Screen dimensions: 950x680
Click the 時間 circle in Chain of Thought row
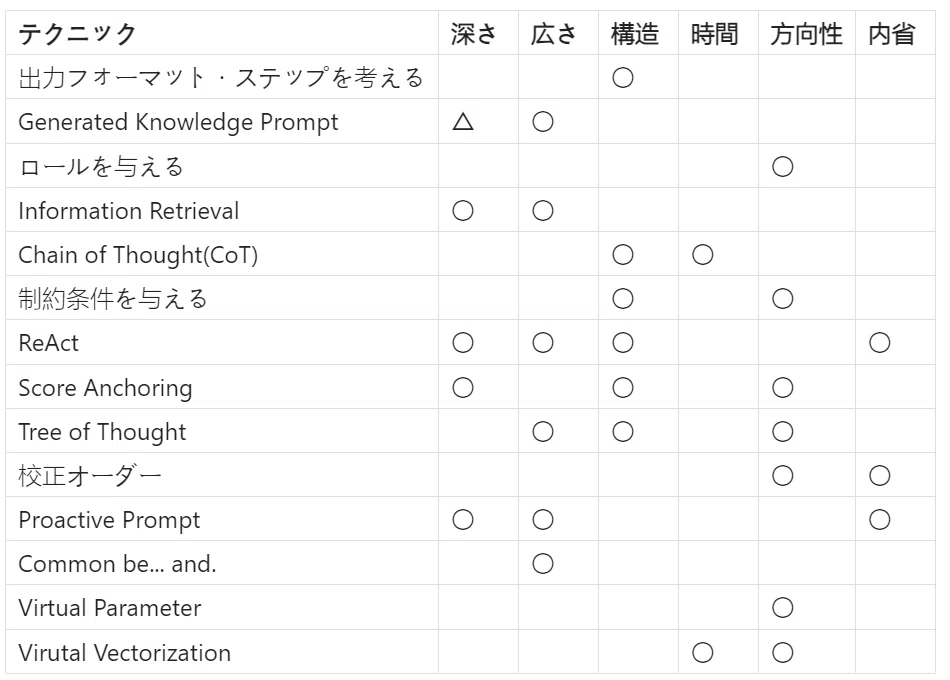tap(703, 255)
